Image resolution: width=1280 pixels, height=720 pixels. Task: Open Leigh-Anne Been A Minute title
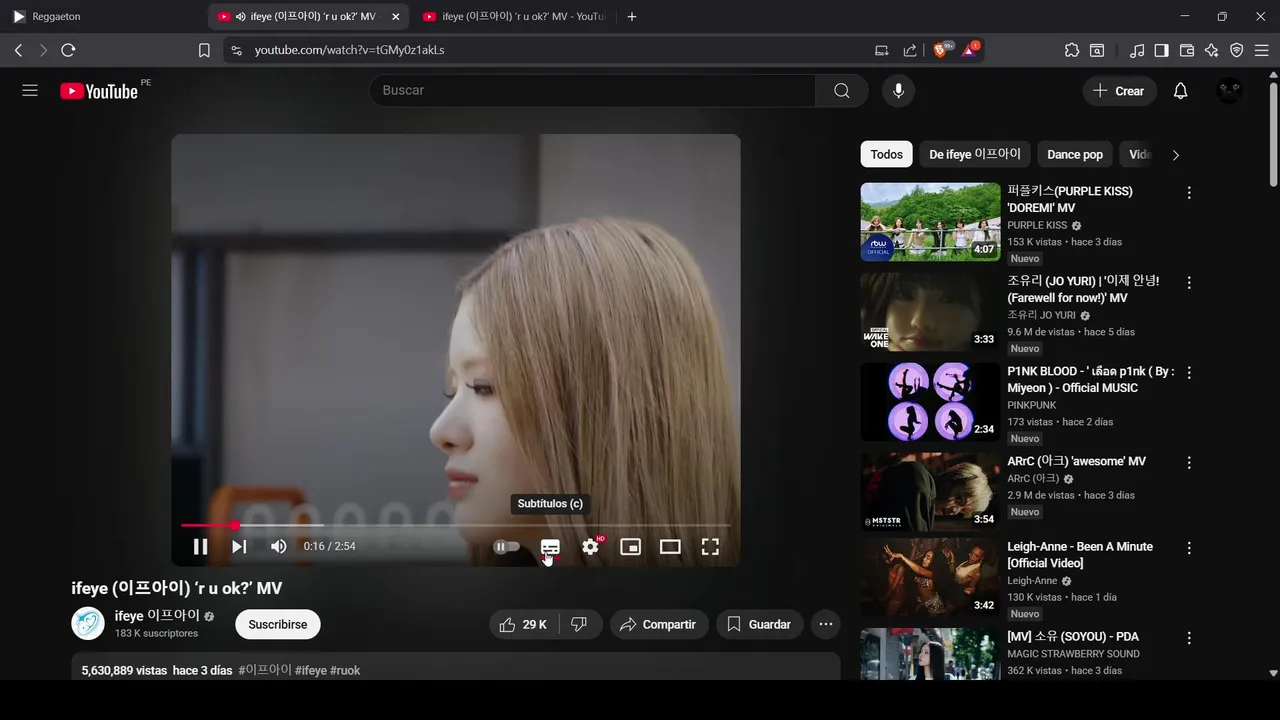coord(1080,555)
